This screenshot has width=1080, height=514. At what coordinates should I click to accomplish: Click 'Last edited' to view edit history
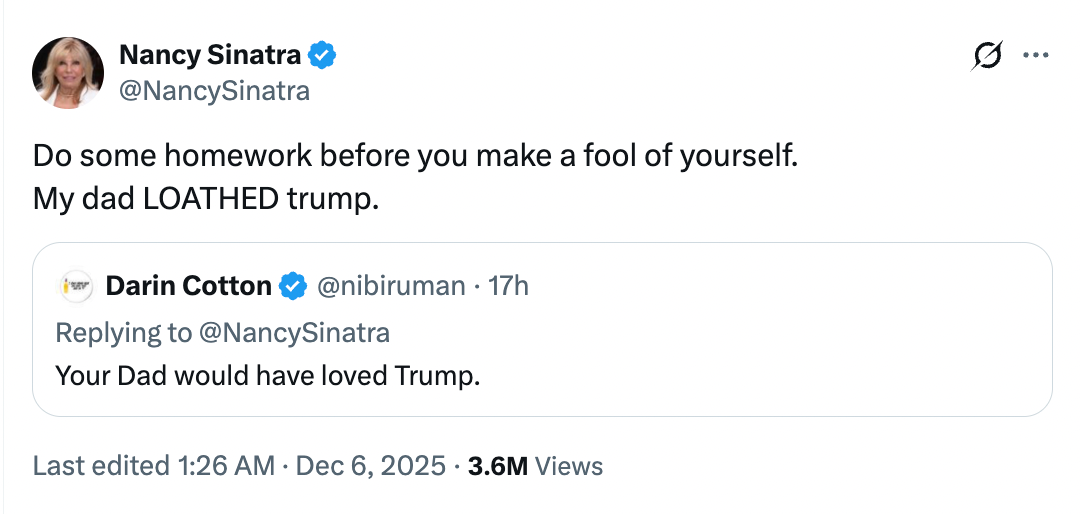click(100, 466)
